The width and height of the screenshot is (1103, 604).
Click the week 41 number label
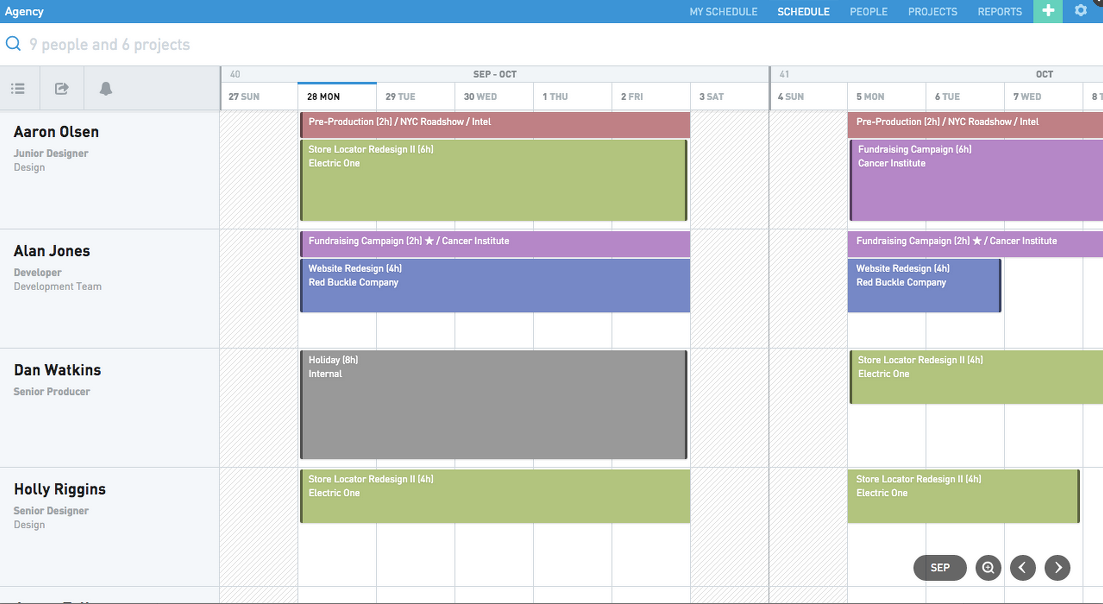784,74
